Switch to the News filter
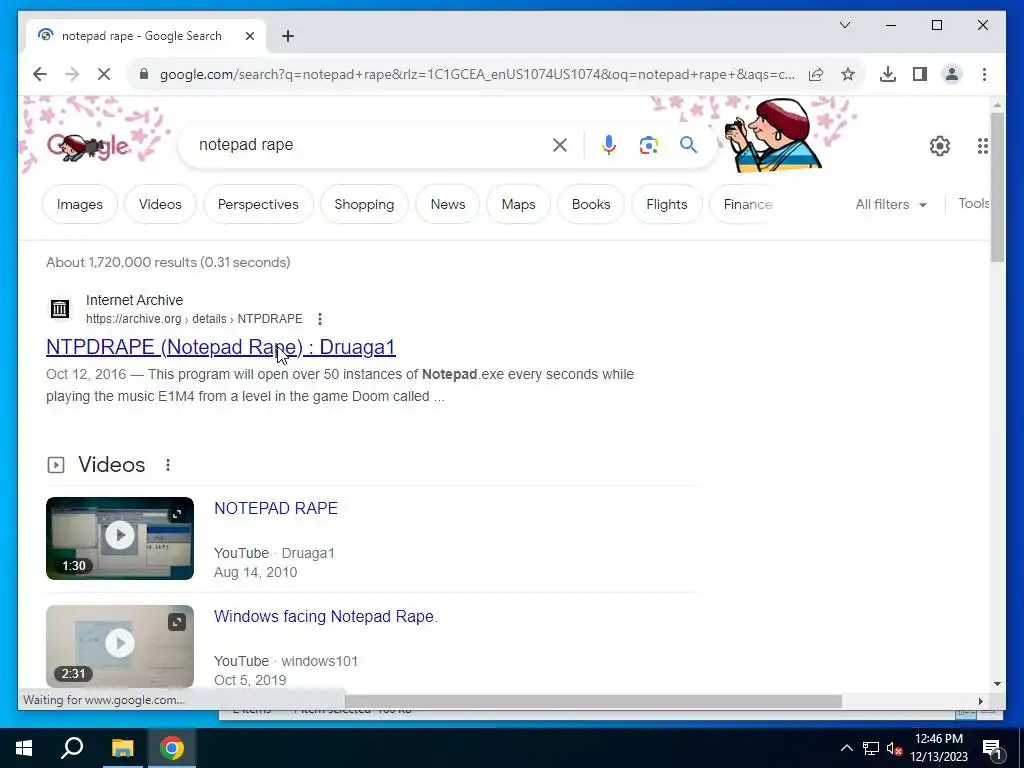Viewport: 1024px width, 768px height. (x=448, y=204)
